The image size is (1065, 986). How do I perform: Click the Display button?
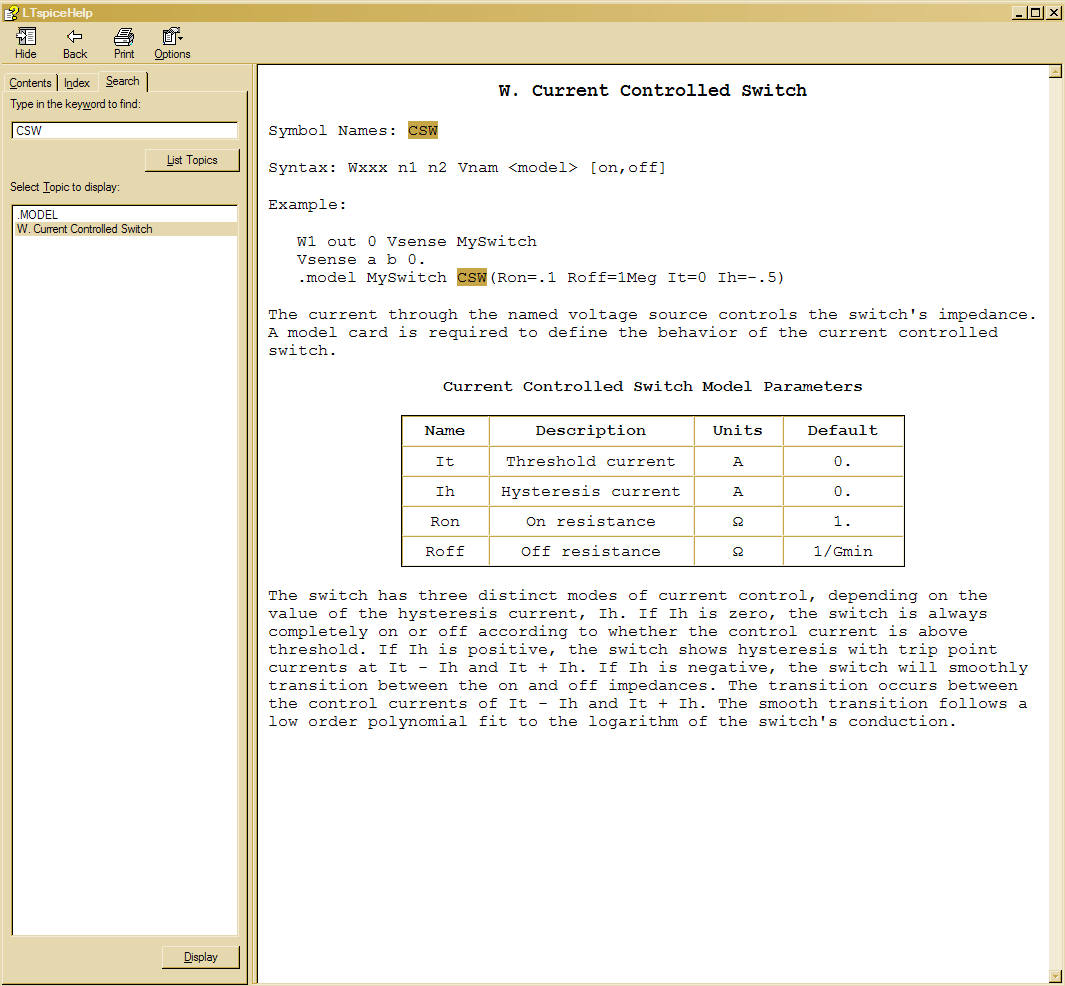[x=200, y=957]
